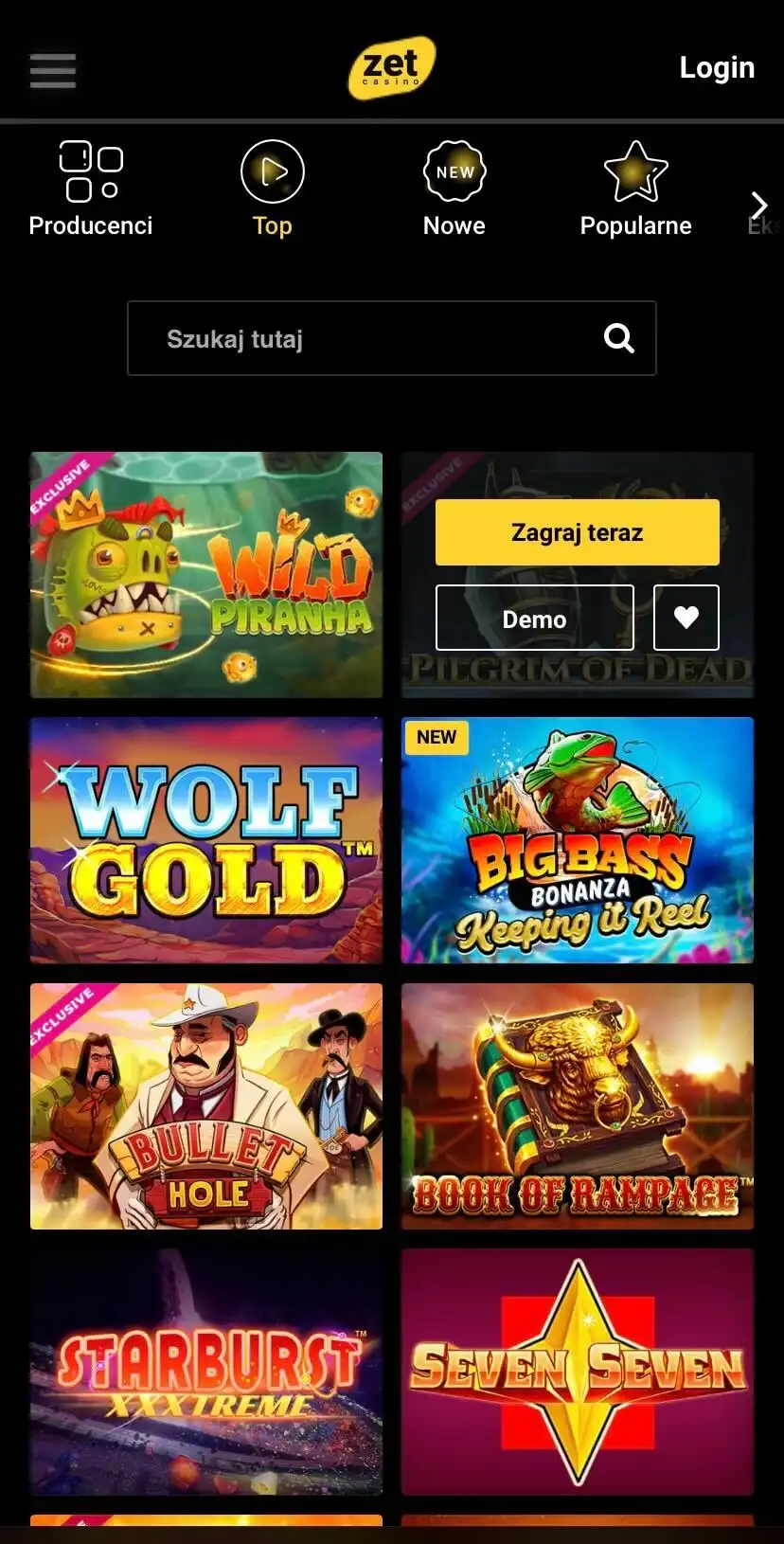784x1544 pixels.
Task: Add Pilgrim of Dead to favorites heart
Action: 686,618
